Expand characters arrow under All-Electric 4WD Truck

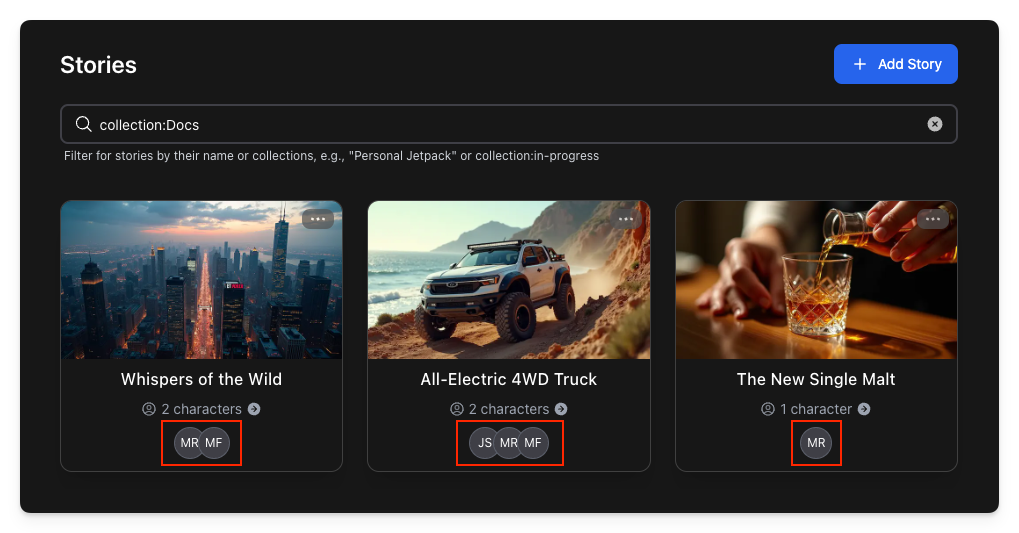pyautogui.click(x=561, y=409)
